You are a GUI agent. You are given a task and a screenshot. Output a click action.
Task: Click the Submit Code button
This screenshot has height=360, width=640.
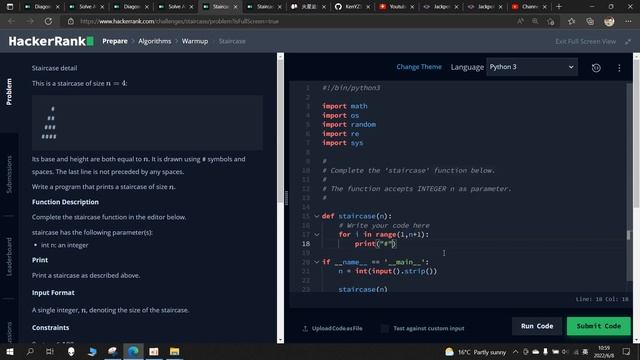pyautogui.click(x=598, y=326)
